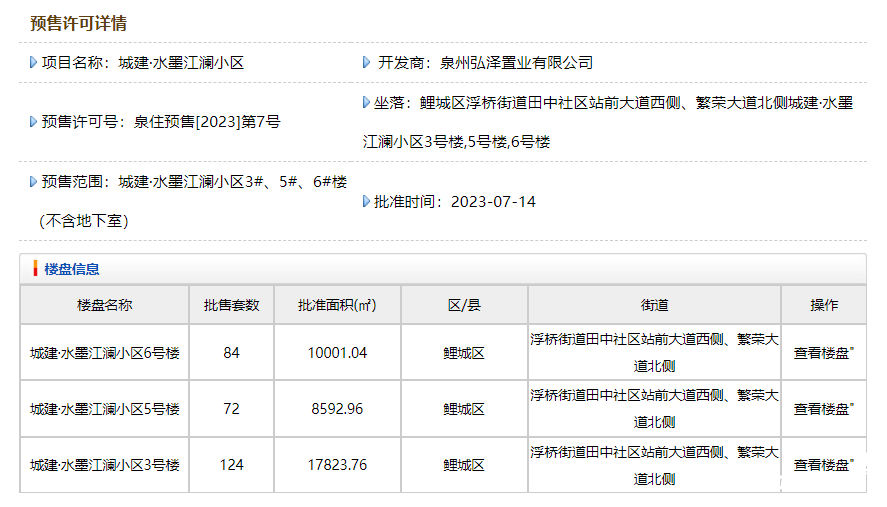The width and height of the screenshot is (887, 507).
Task: Click street address cell of 6号楼 row
Action: (655, 353)
